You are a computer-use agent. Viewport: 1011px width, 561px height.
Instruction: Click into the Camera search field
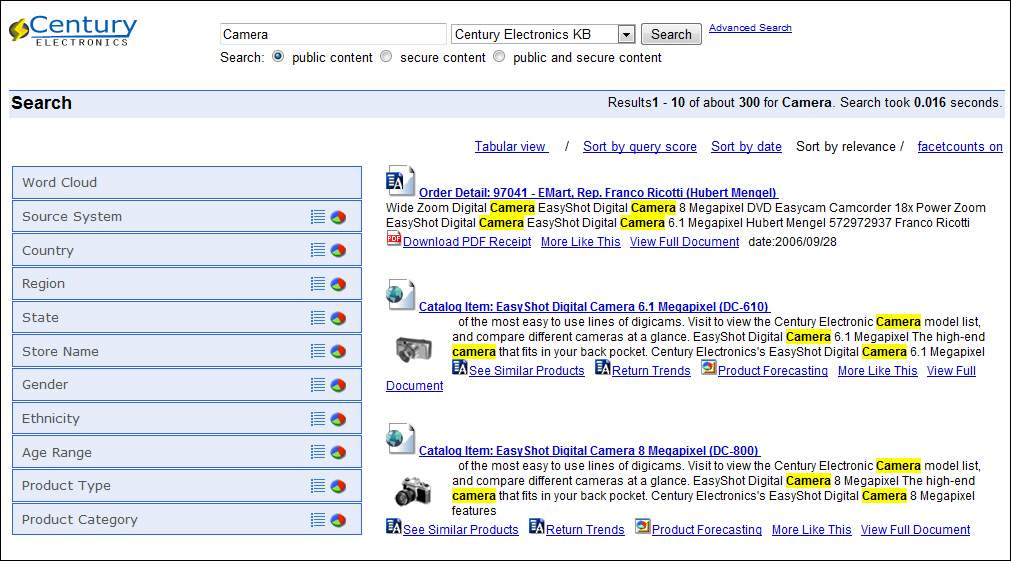pyautogui.click(x=333, y=34)
